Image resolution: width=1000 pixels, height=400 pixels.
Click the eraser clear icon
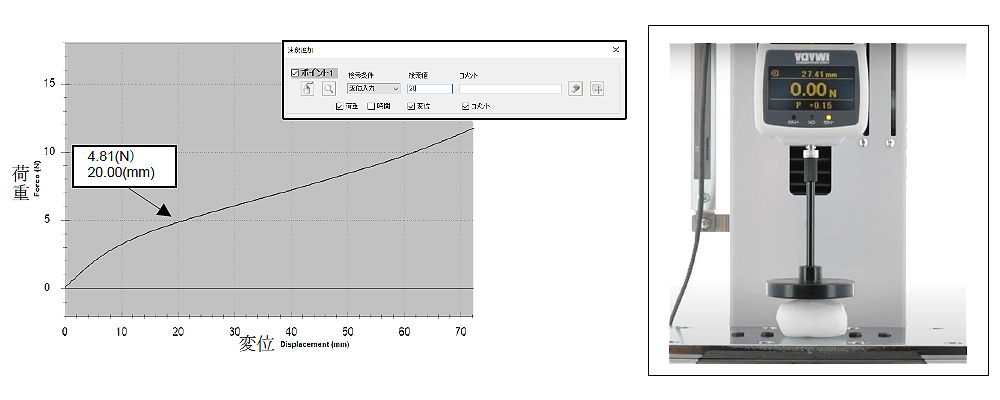point(575,89)
